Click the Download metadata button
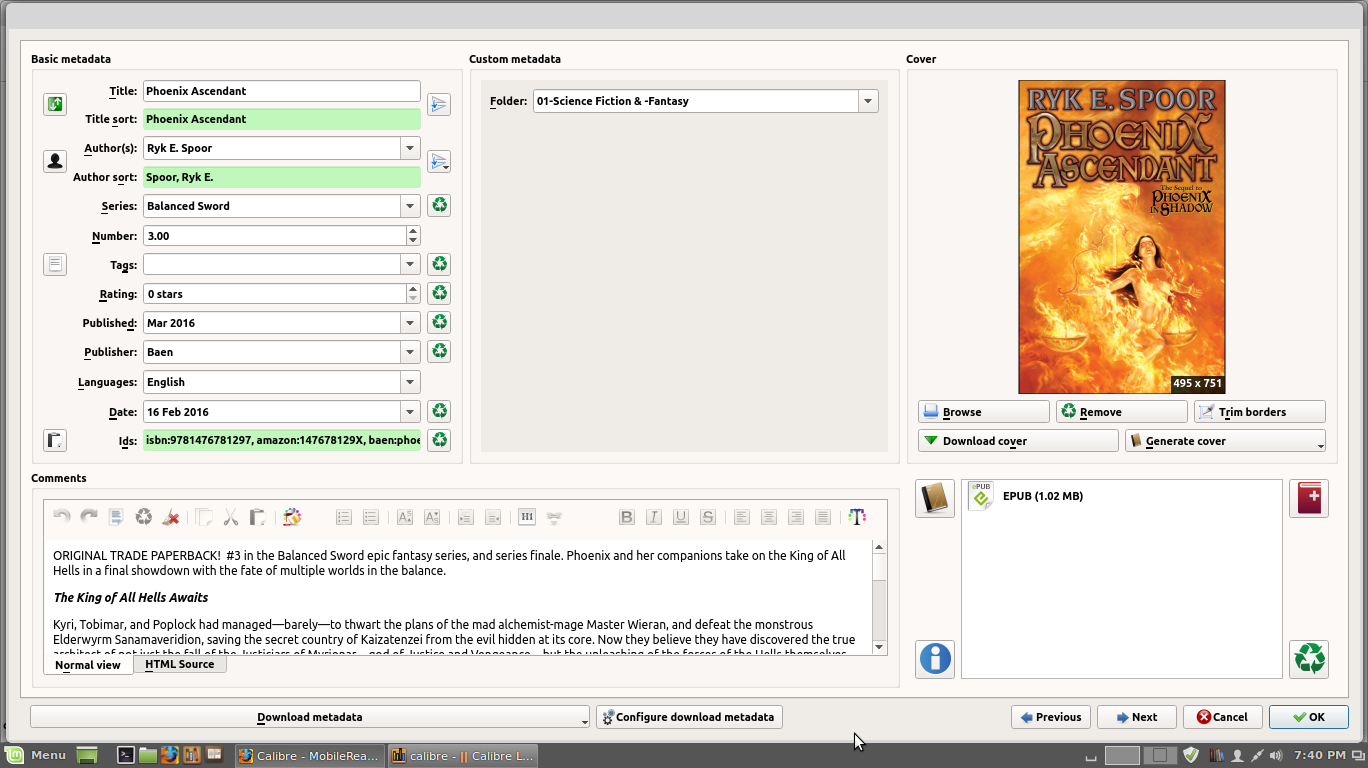 click(310, 717)
